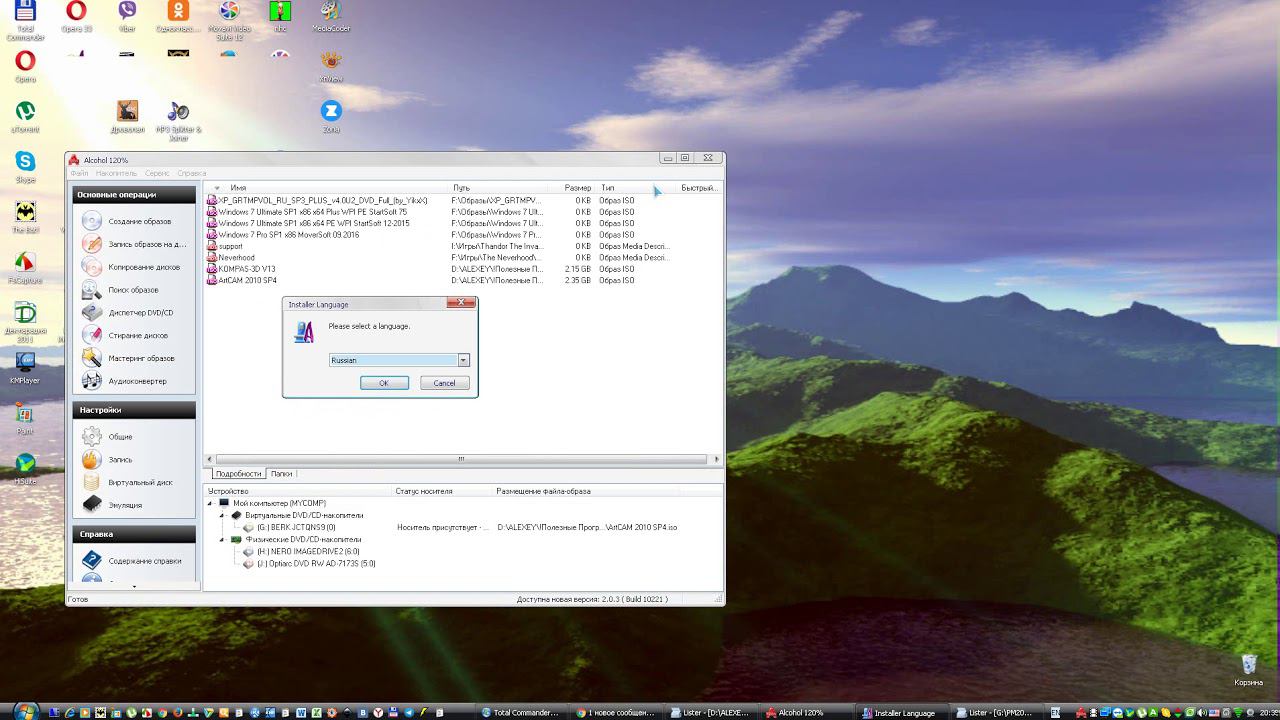Image resolution: width=1280 pixels, height=720 pixels.
Task: Click the Запись образов на диск icon
Action: click(92, 244)
